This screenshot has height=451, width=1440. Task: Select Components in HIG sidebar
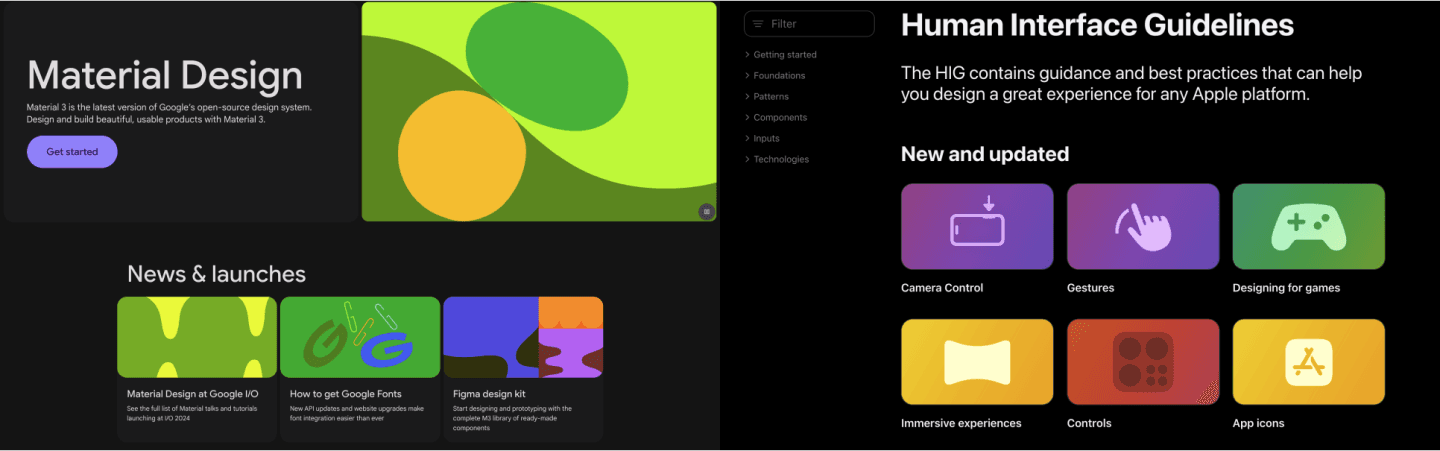pos(780,118)
